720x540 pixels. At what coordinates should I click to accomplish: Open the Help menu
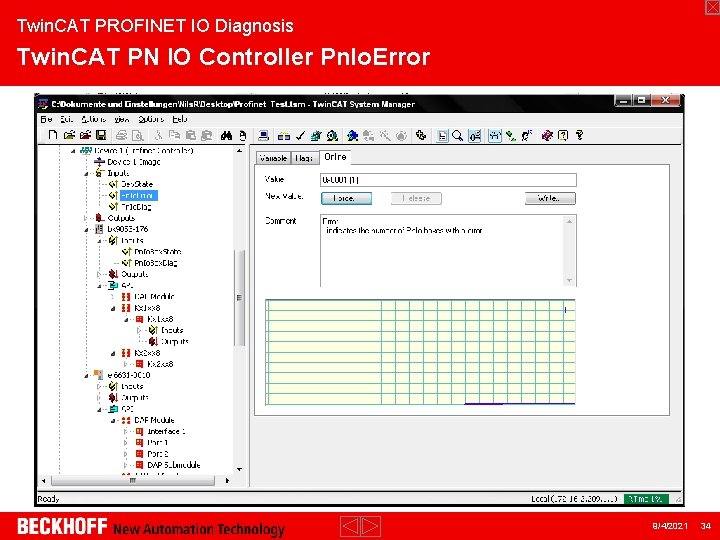tap(180, 119)
